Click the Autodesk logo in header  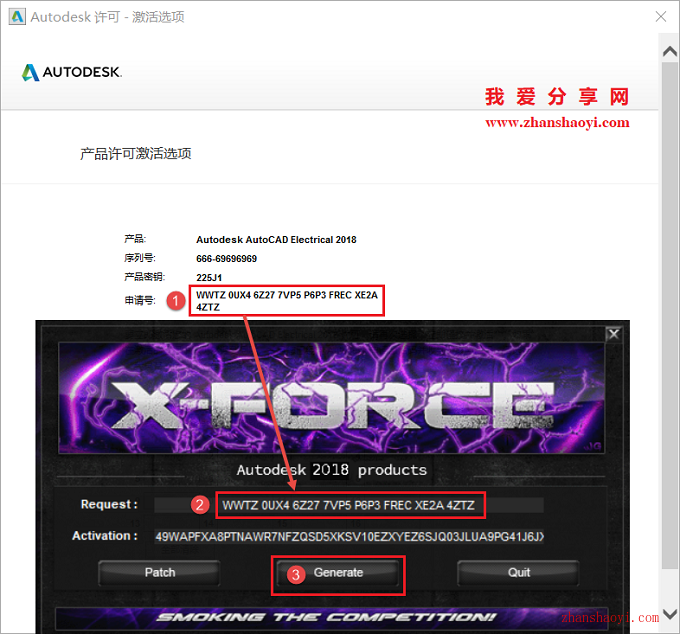pos(72,72)
